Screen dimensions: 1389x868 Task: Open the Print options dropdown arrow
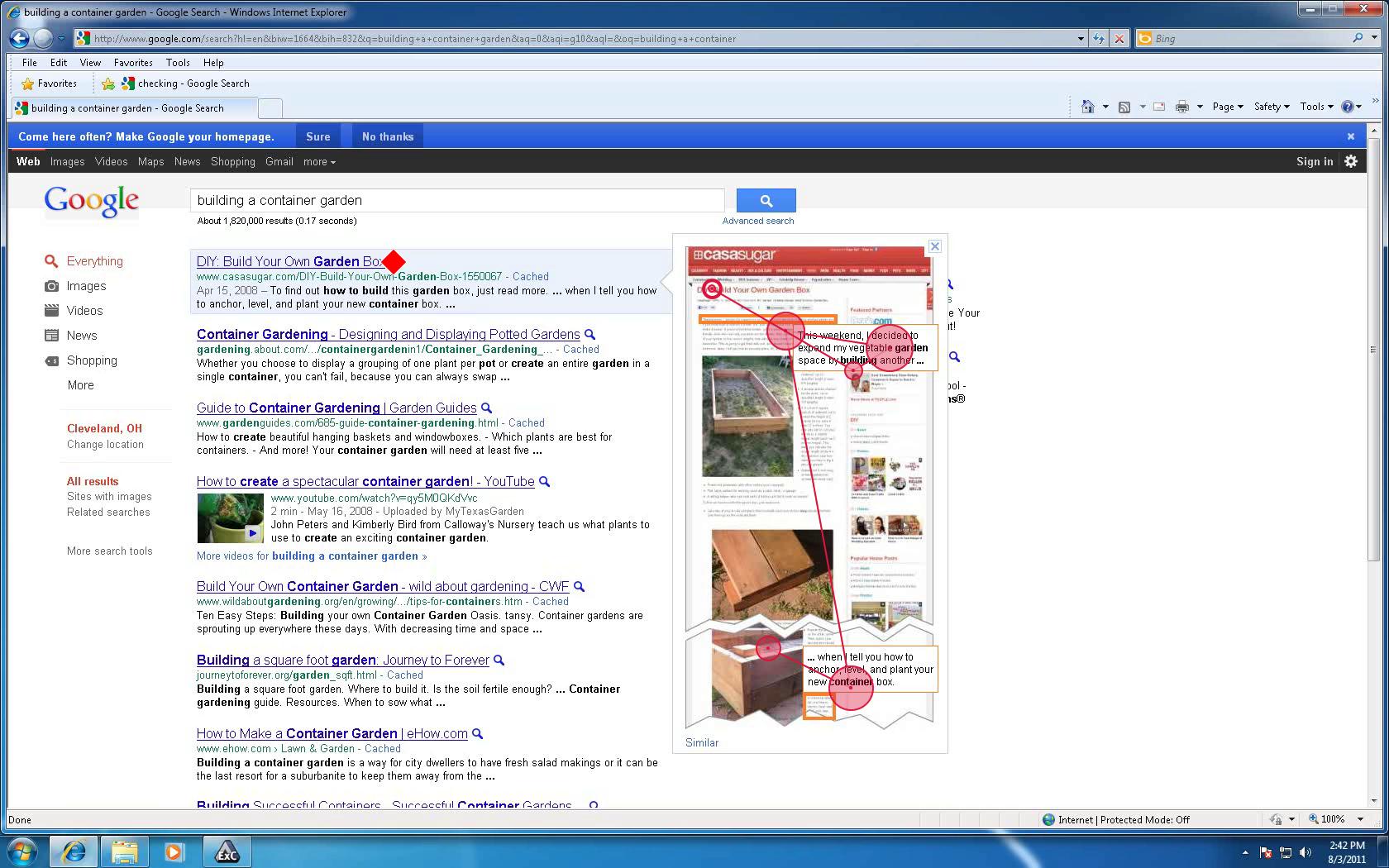(x=1200, y=107)
